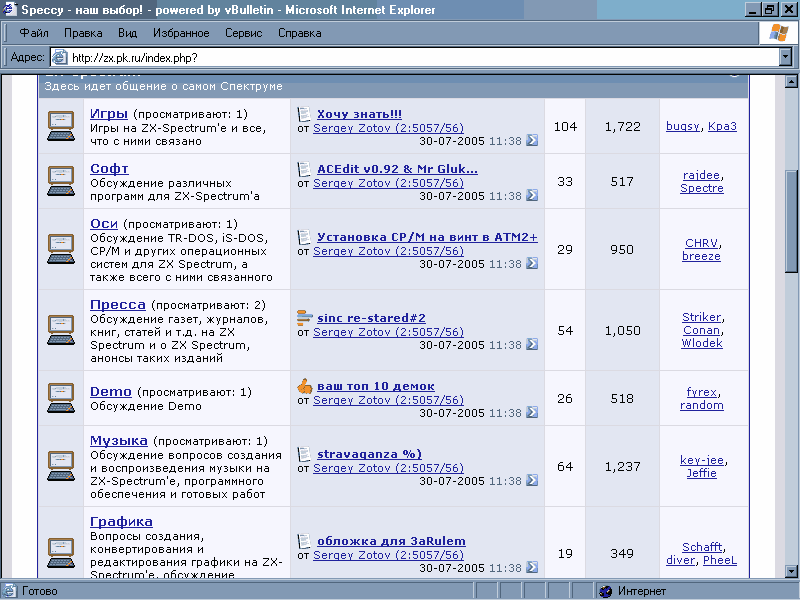
Task: Click the computer icon beside Пресса forum
Action: [62, 329]
